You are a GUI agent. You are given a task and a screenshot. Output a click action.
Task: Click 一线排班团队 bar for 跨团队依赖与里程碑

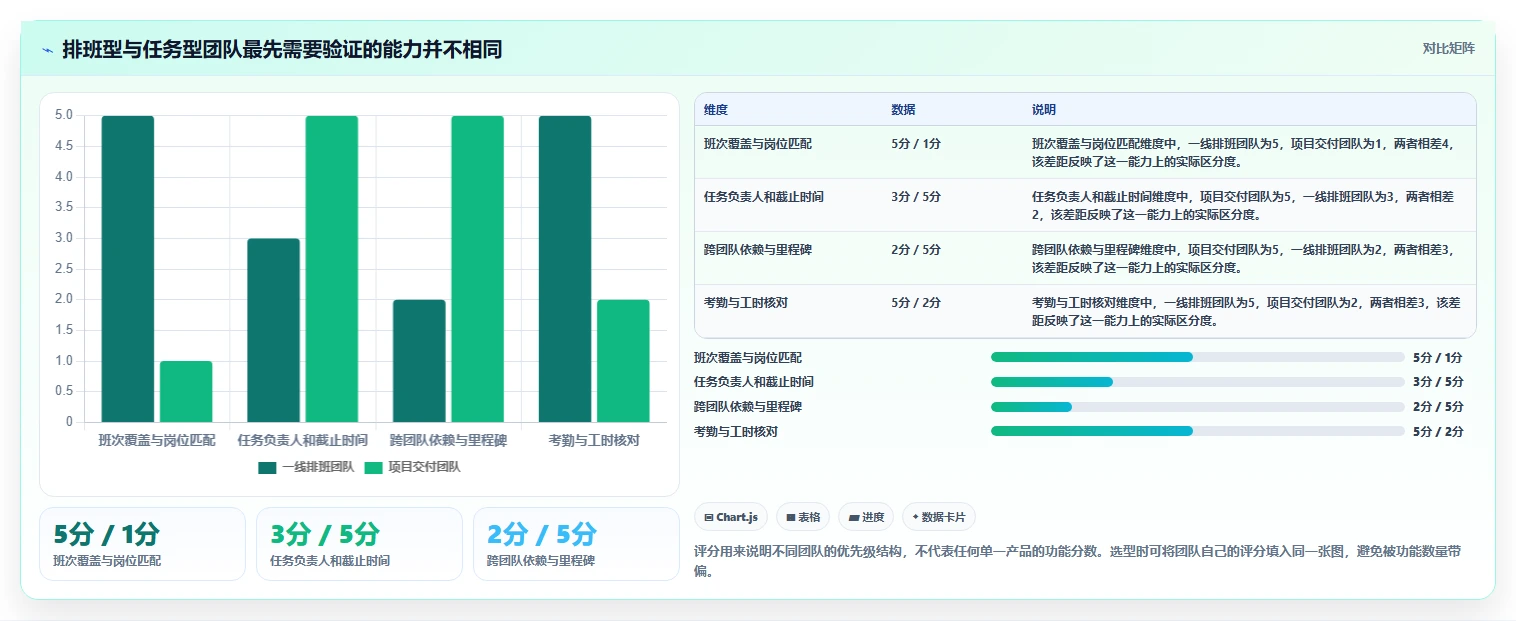pos(419,361)
